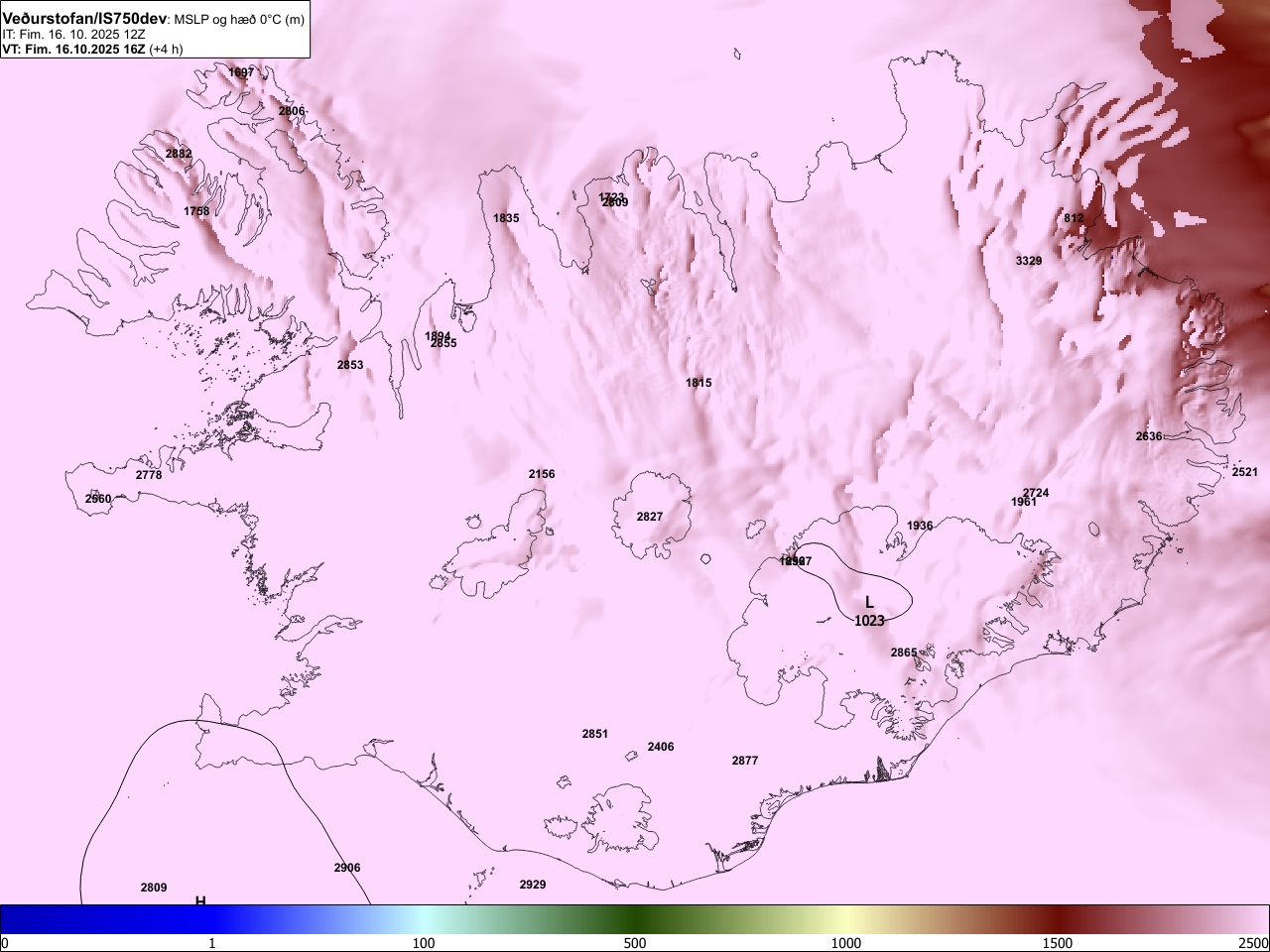Screen dimensions: 1270x952
Task: Select the height label 2853
Action: point(350,365)
